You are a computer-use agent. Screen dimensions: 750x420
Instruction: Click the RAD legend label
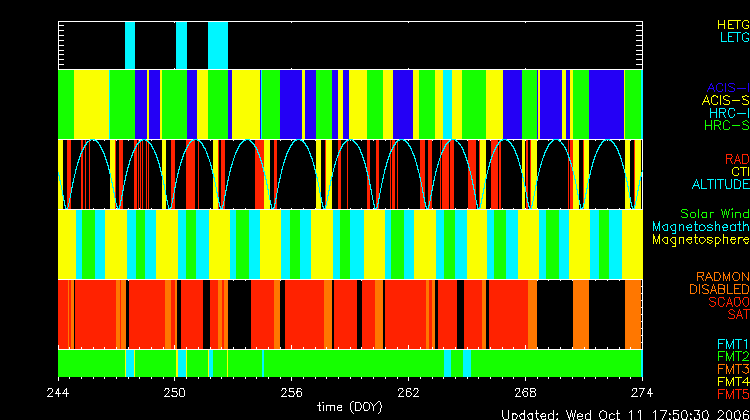click(736, 159)
